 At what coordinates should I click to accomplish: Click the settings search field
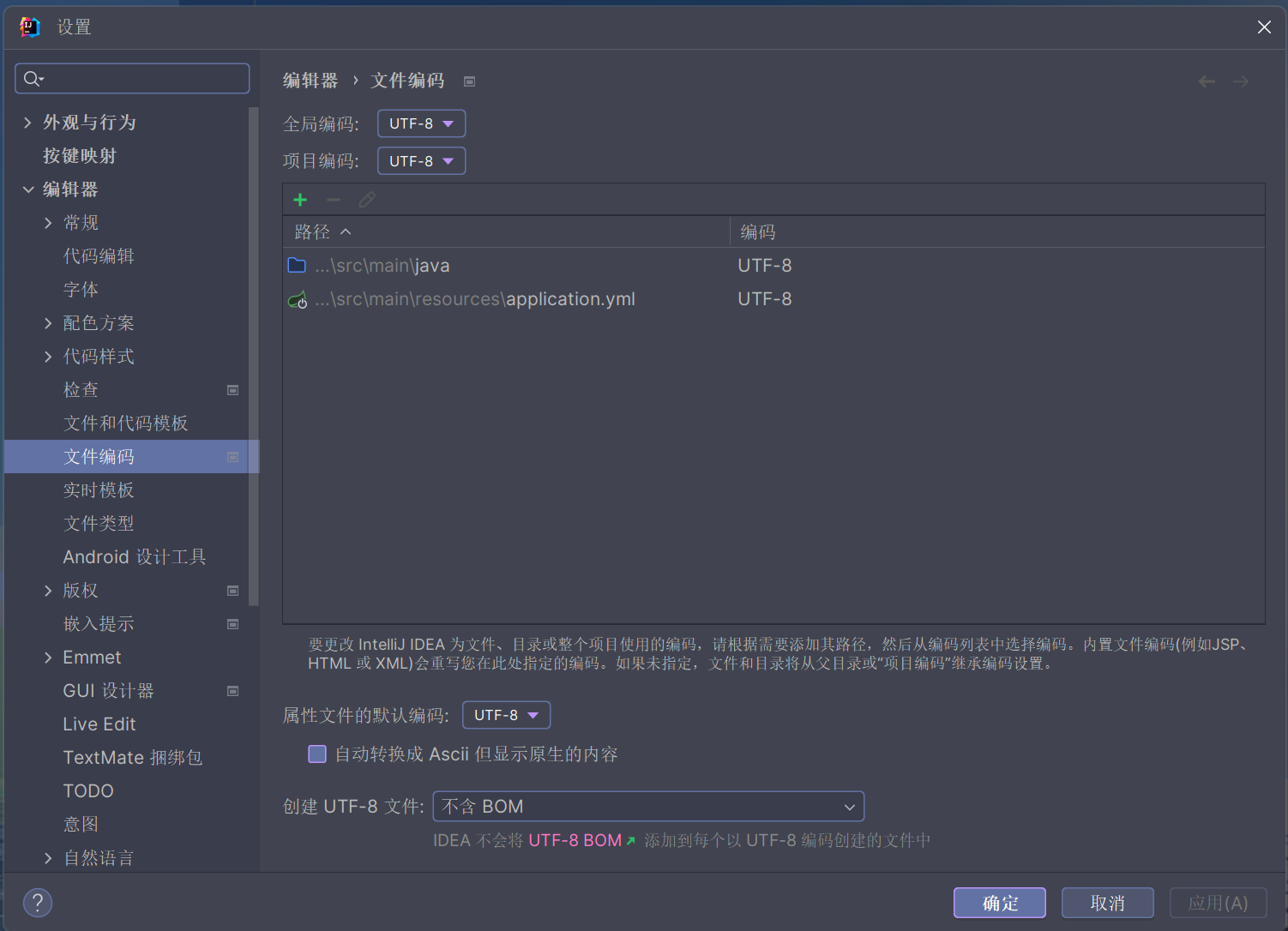point(132,78)
